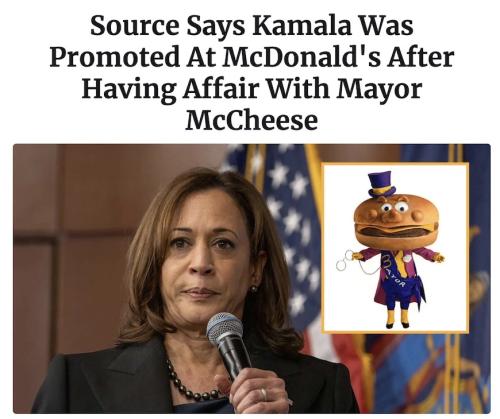Viewport: 500px width, 419px height.
Task: Click the pearl necklace in the photo
Action: click(188, 383)
